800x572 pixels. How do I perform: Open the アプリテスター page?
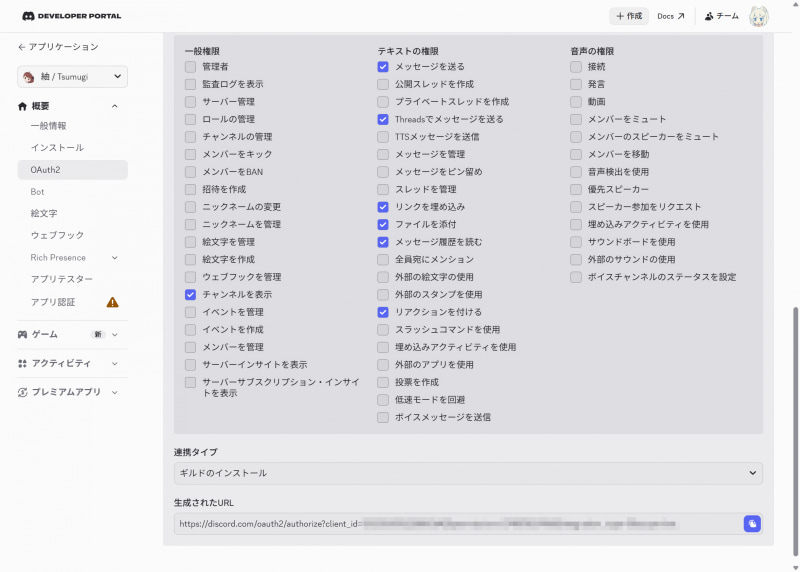coord(62,279)
